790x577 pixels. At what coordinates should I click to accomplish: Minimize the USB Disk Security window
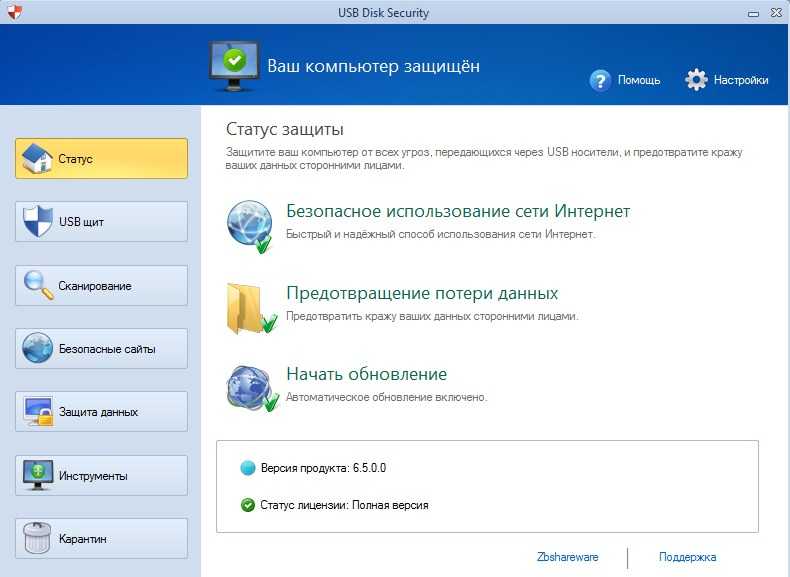tap(753, 14)
